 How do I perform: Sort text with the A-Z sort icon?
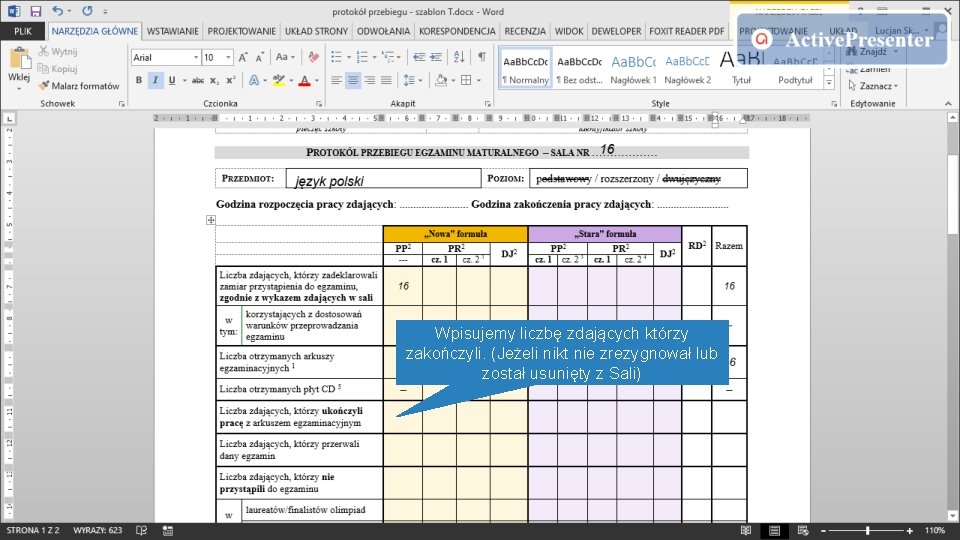459,58
